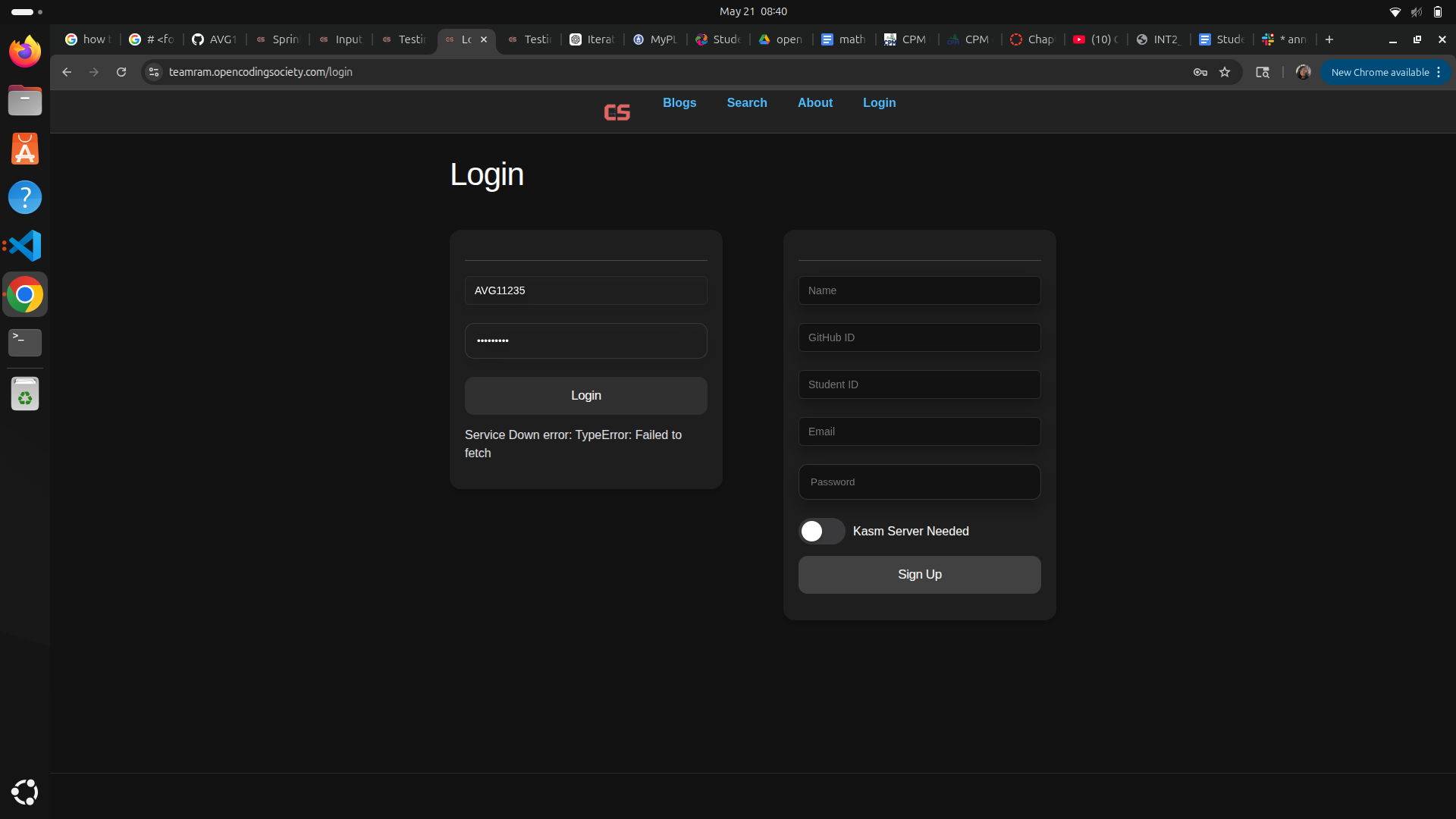Viewport: 1456px width, 819px height.
Task: Open Files from the dock
Action: click(x=25, y=100)
